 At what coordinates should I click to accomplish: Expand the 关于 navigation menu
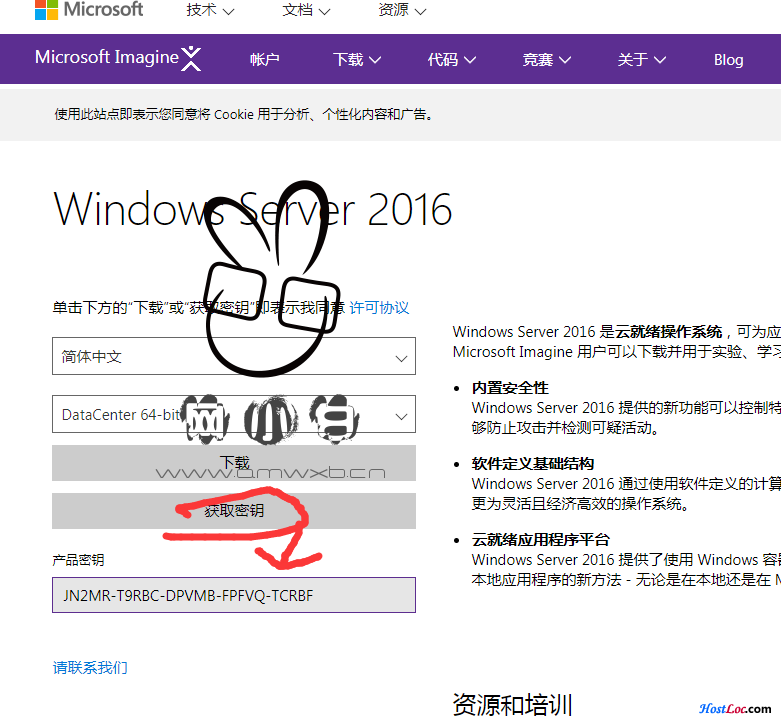pyautogui.click(x=641, y=60)
